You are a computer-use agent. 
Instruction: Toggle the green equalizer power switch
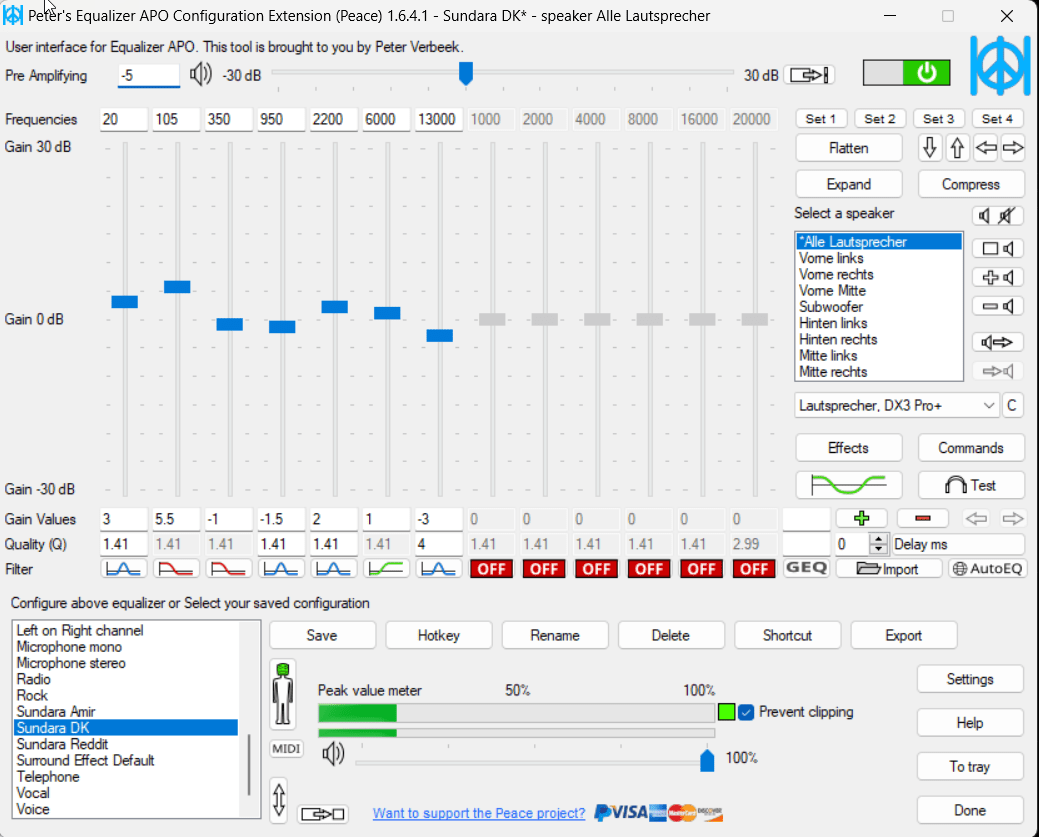(x=906, y=73)
